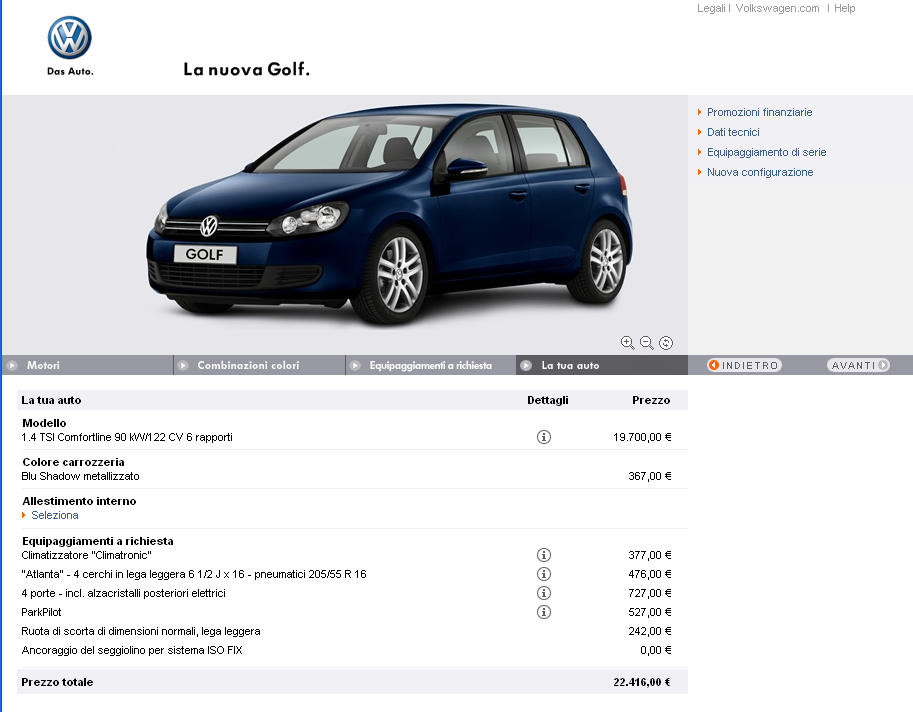
Task: Go back with the INDIETRO button
Action: [744, 365]
